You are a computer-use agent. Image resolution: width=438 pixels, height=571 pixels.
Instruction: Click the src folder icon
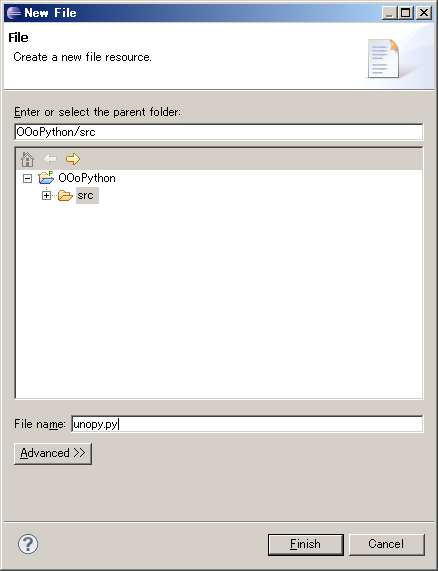pyautogui.click(x=66, y=196)
